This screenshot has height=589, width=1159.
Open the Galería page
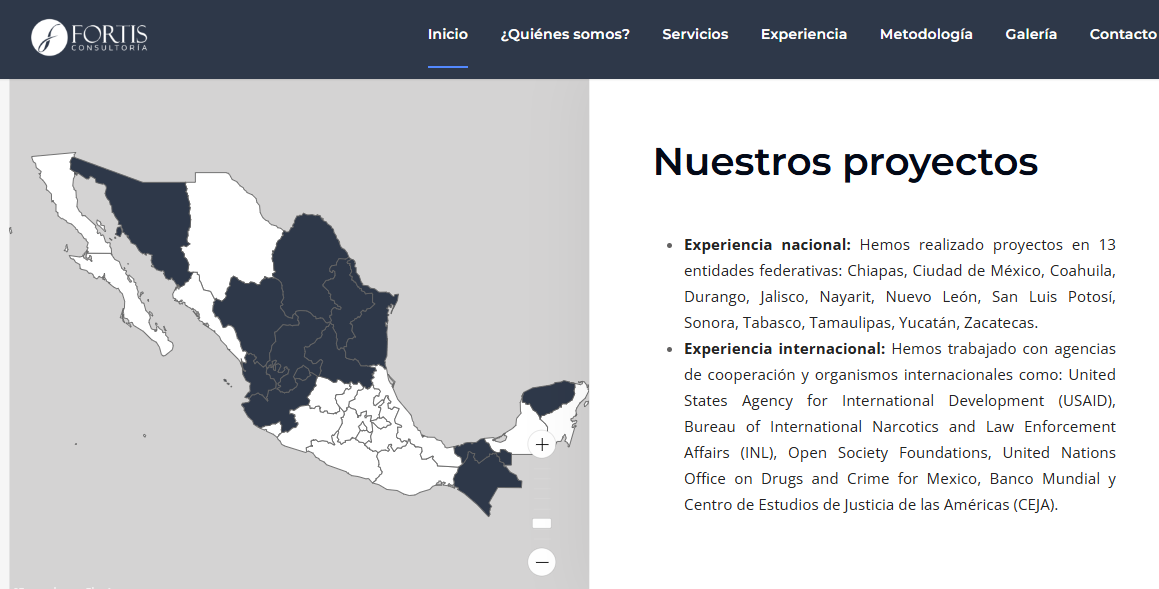coord(1030,34)
